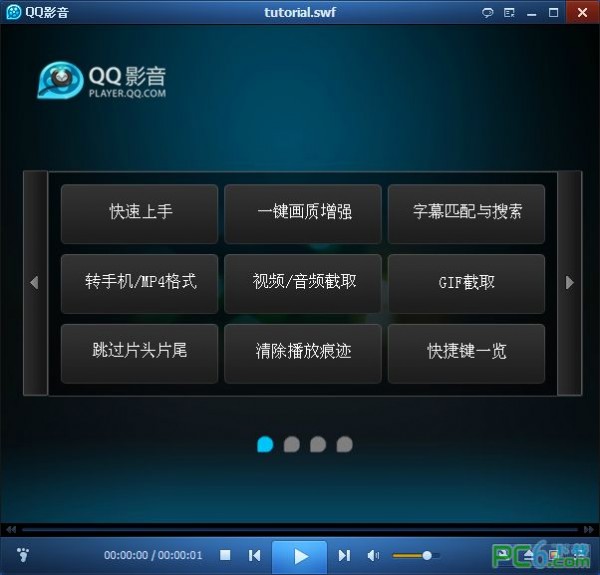Viewport: 600px width, 575px height.
Task: Click the play button
Action: pos(299,556)
